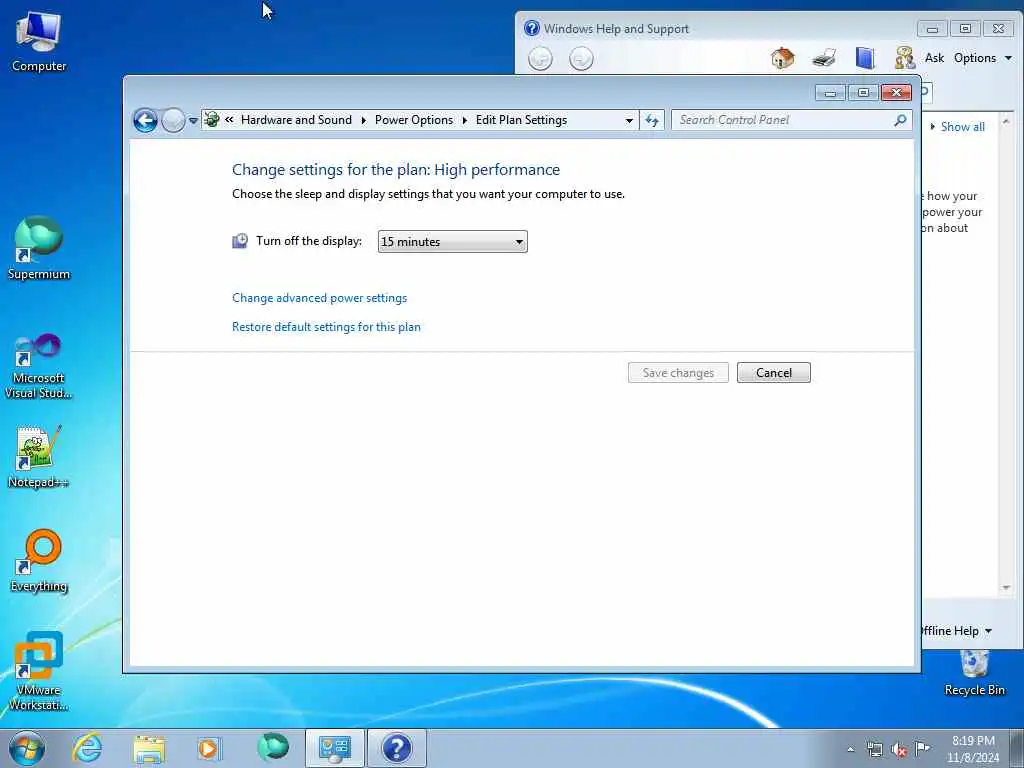
Task: Open Windows Media Player from taskbar
Action: (210, 748)
